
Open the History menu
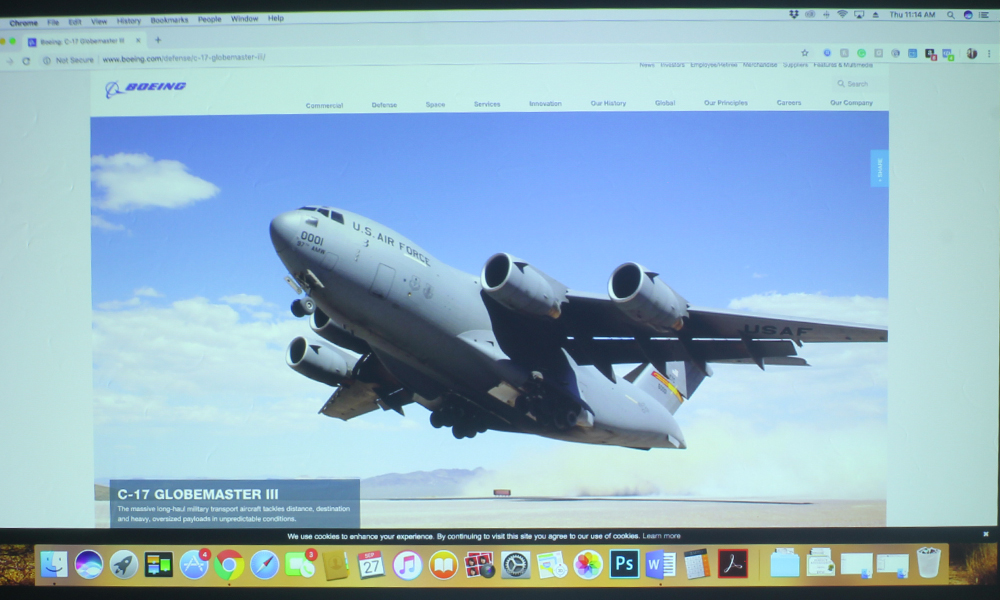click(129, 21)
